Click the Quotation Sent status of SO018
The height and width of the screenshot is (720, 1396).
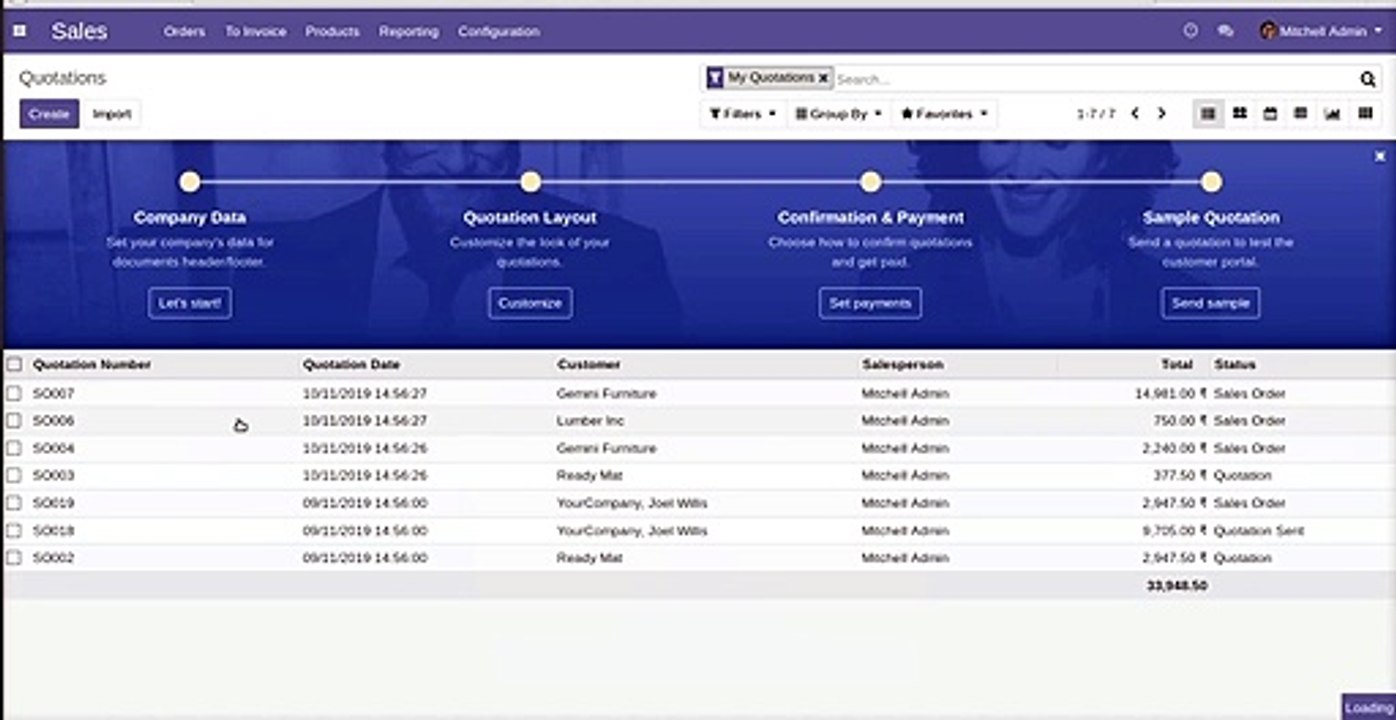(x=1258, y=531)
